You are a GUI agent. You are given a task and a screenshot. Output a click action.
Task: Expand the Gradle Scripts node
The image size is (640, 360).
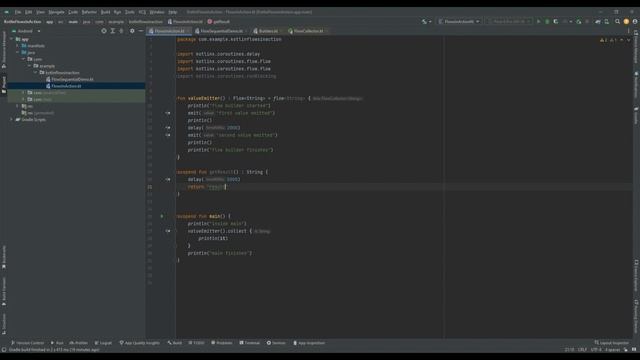point(12,120)
